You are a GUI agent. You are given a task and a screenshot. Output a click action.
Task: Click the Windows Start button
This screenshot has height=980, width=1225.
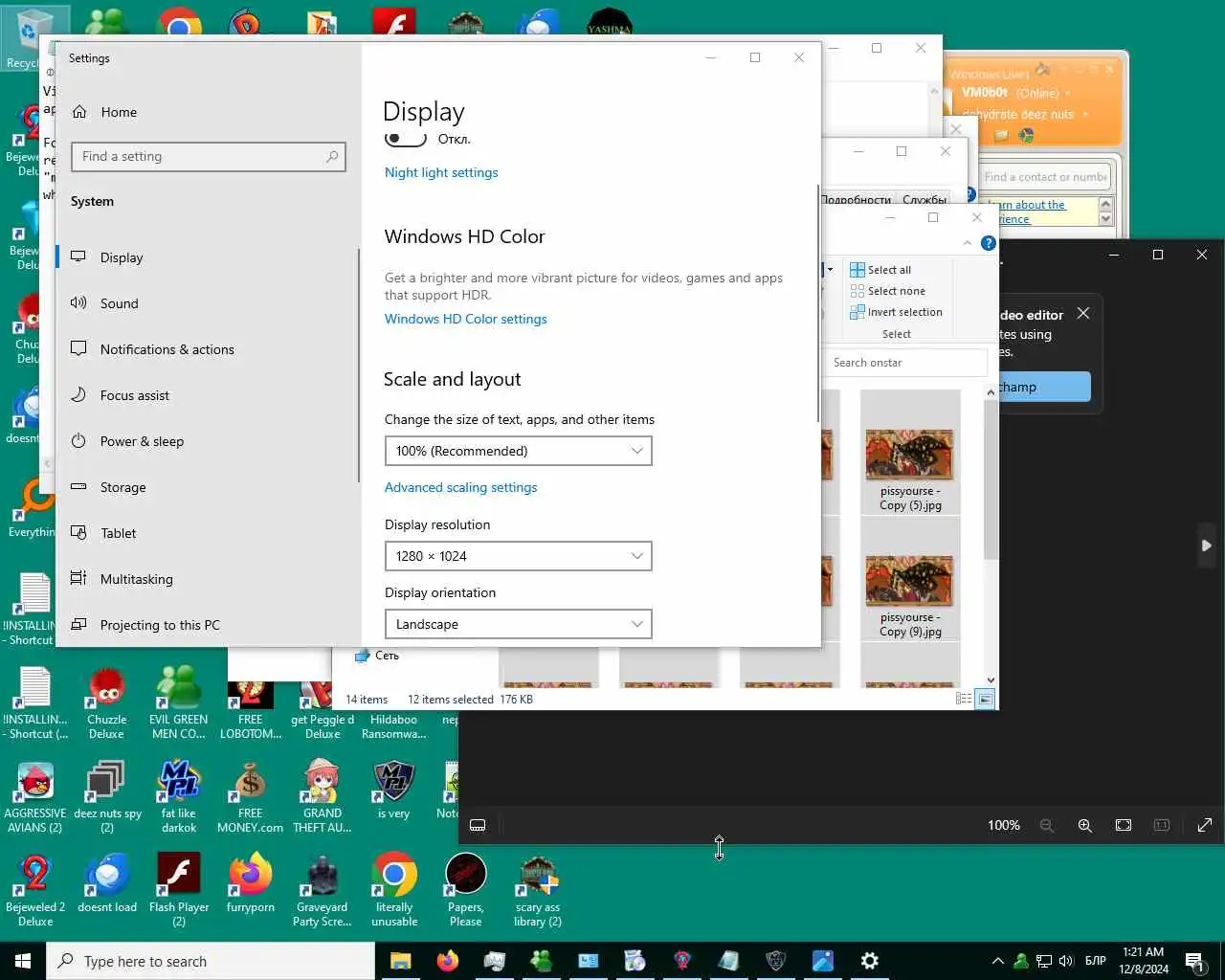tap(23, 961)
